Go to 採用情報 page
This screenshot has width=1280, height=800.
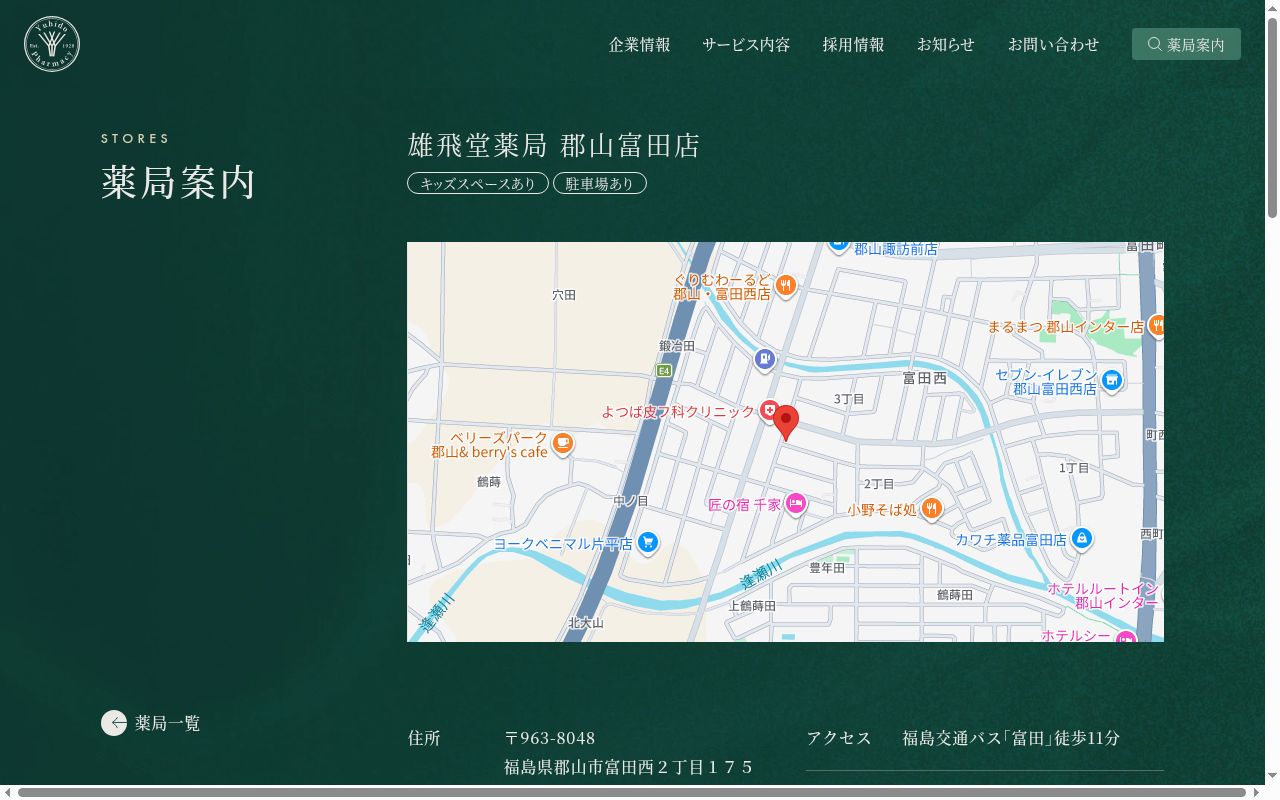point(854,44)
